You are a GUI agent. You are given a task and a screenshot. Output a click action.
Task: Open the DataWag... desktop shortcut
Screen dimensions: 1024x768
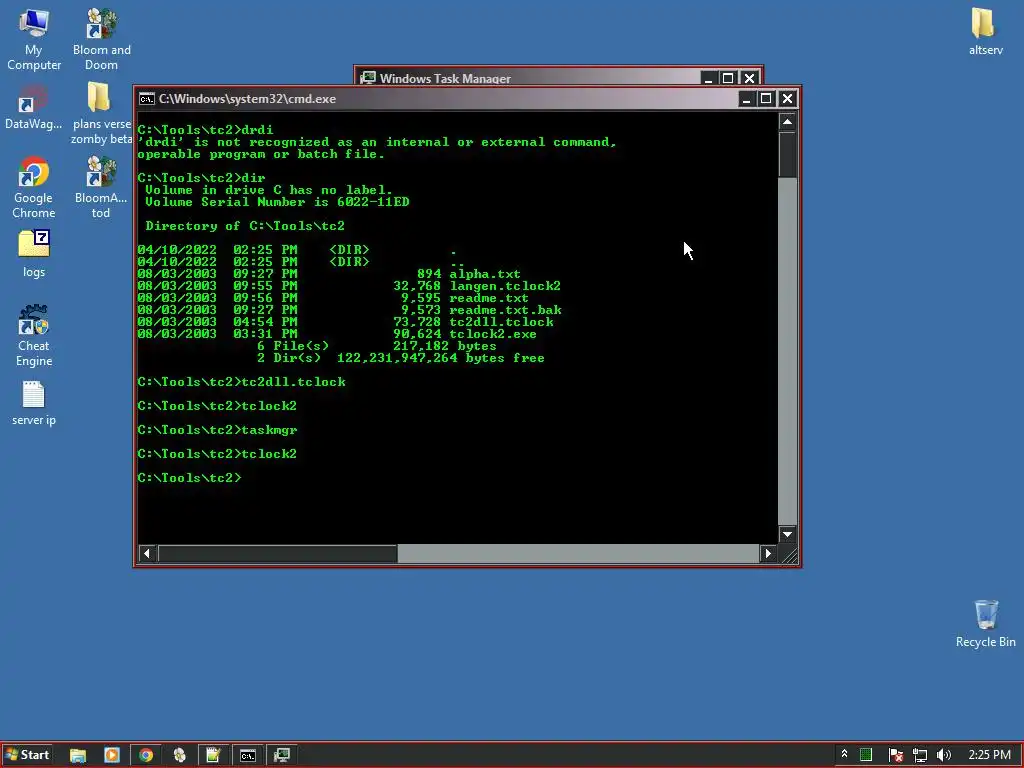pos(34,108)
